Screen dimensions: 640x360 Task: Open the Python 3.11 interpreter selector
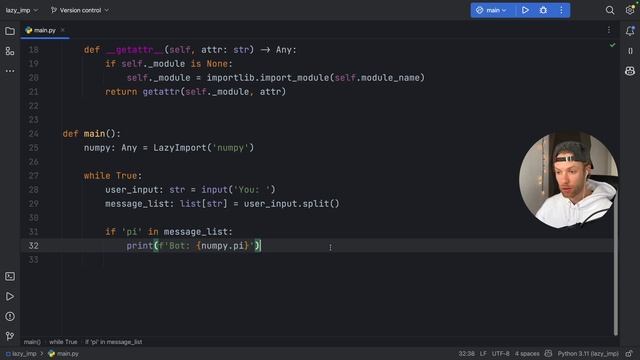pos(588,353)
